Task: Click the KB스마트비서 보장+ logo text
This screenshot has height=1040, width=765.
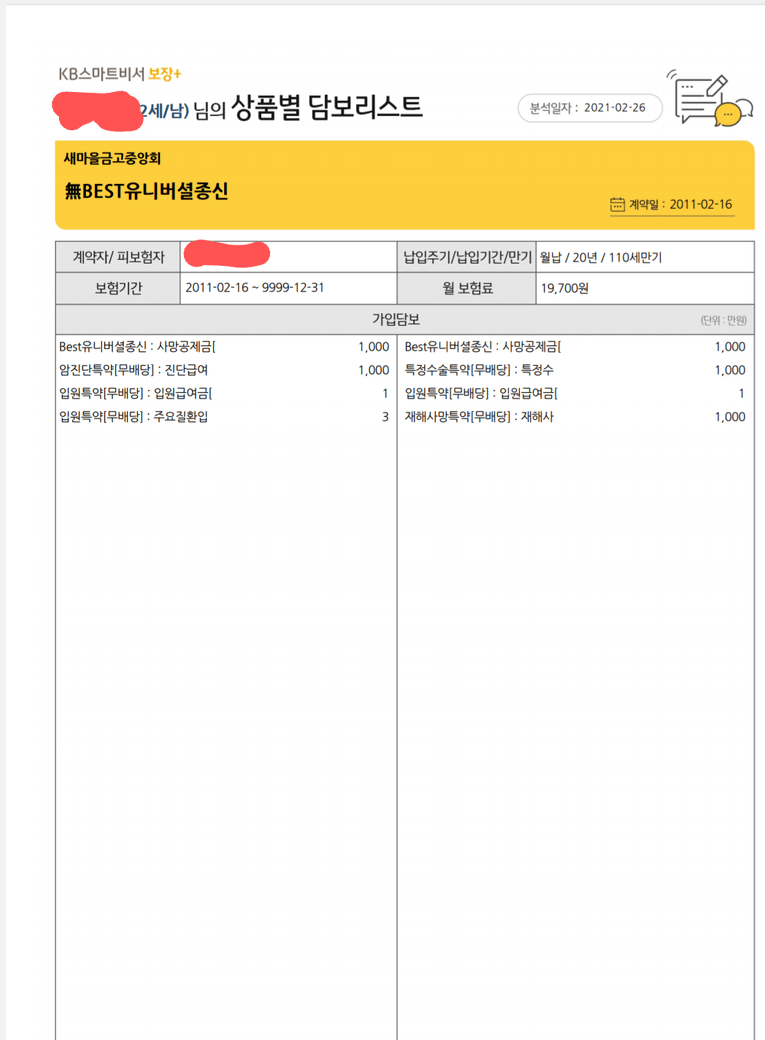Action: 120,73
